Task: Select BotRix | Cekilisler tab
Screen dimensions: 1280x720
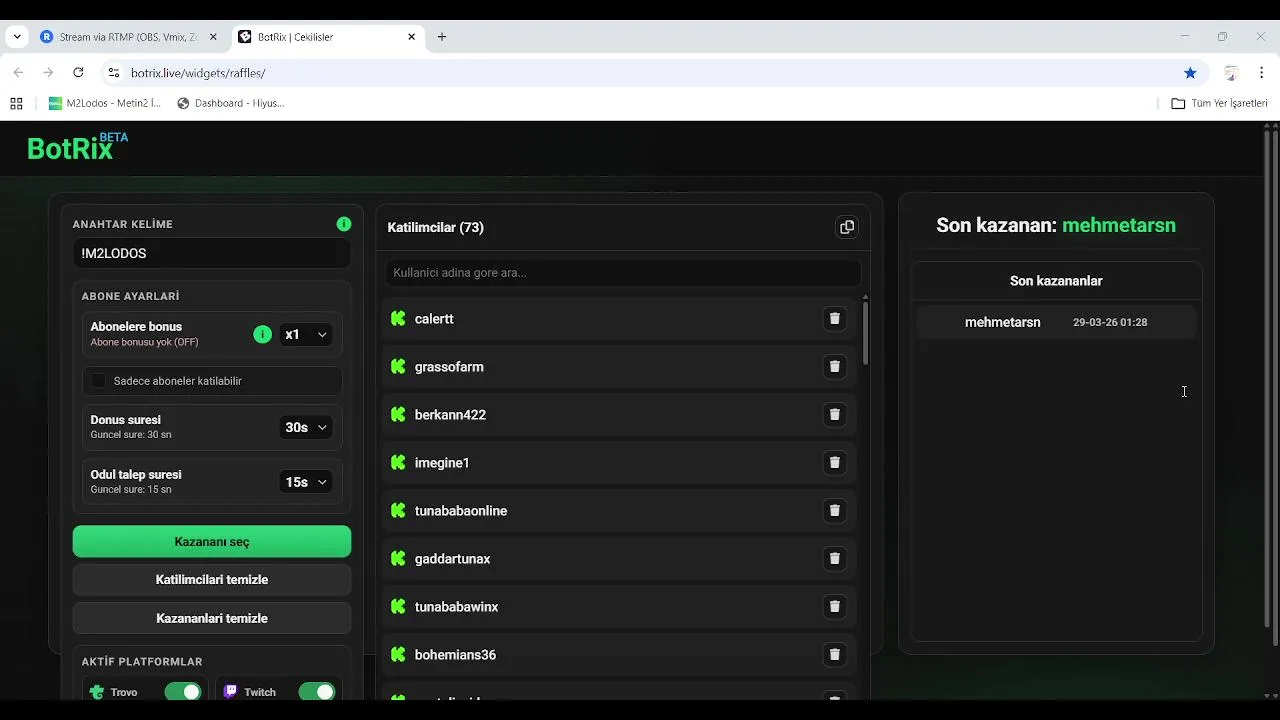Action: [328, 37]
